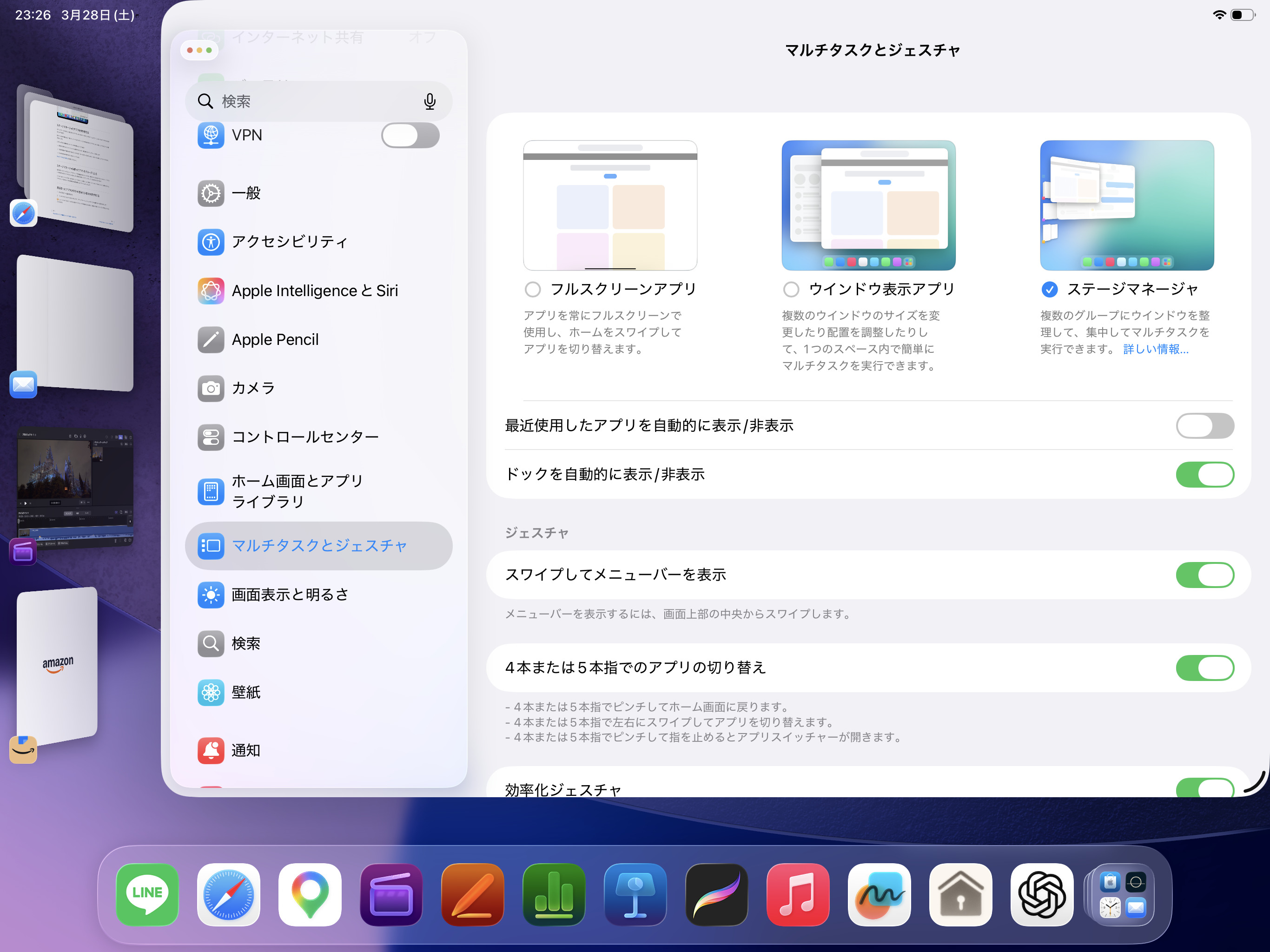Click the search (検索) input field
Screen dimensions: 1270x952
click(310, 102)
